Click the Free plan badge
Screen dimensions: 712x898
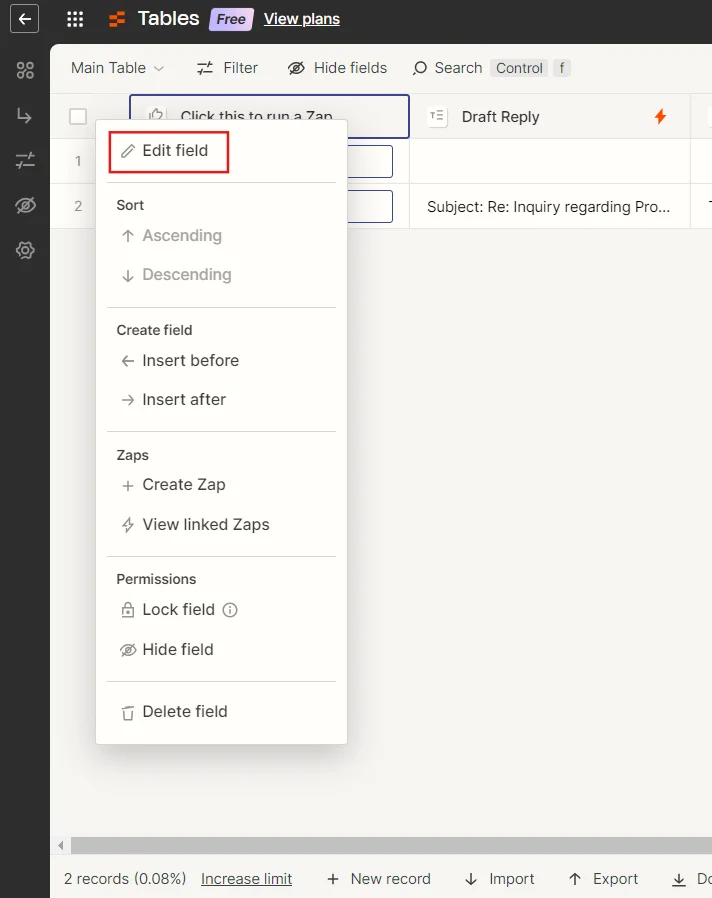pos(231,19)
